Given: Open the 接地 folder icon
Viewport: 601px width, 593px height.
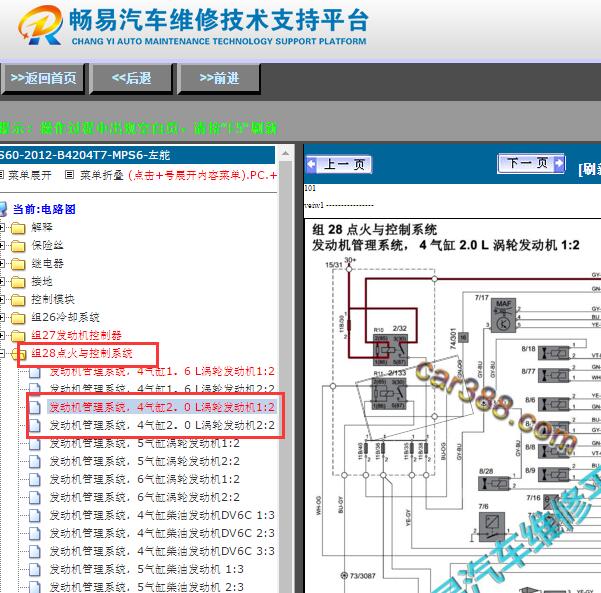Looking at the screenshot, I should pos(18,282).
